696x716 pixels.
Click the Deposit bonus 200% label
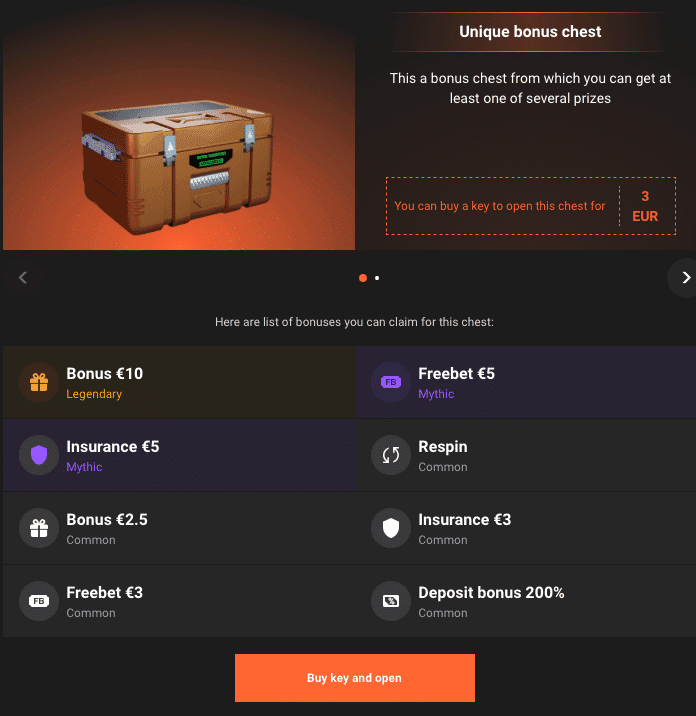click(491, 593)
